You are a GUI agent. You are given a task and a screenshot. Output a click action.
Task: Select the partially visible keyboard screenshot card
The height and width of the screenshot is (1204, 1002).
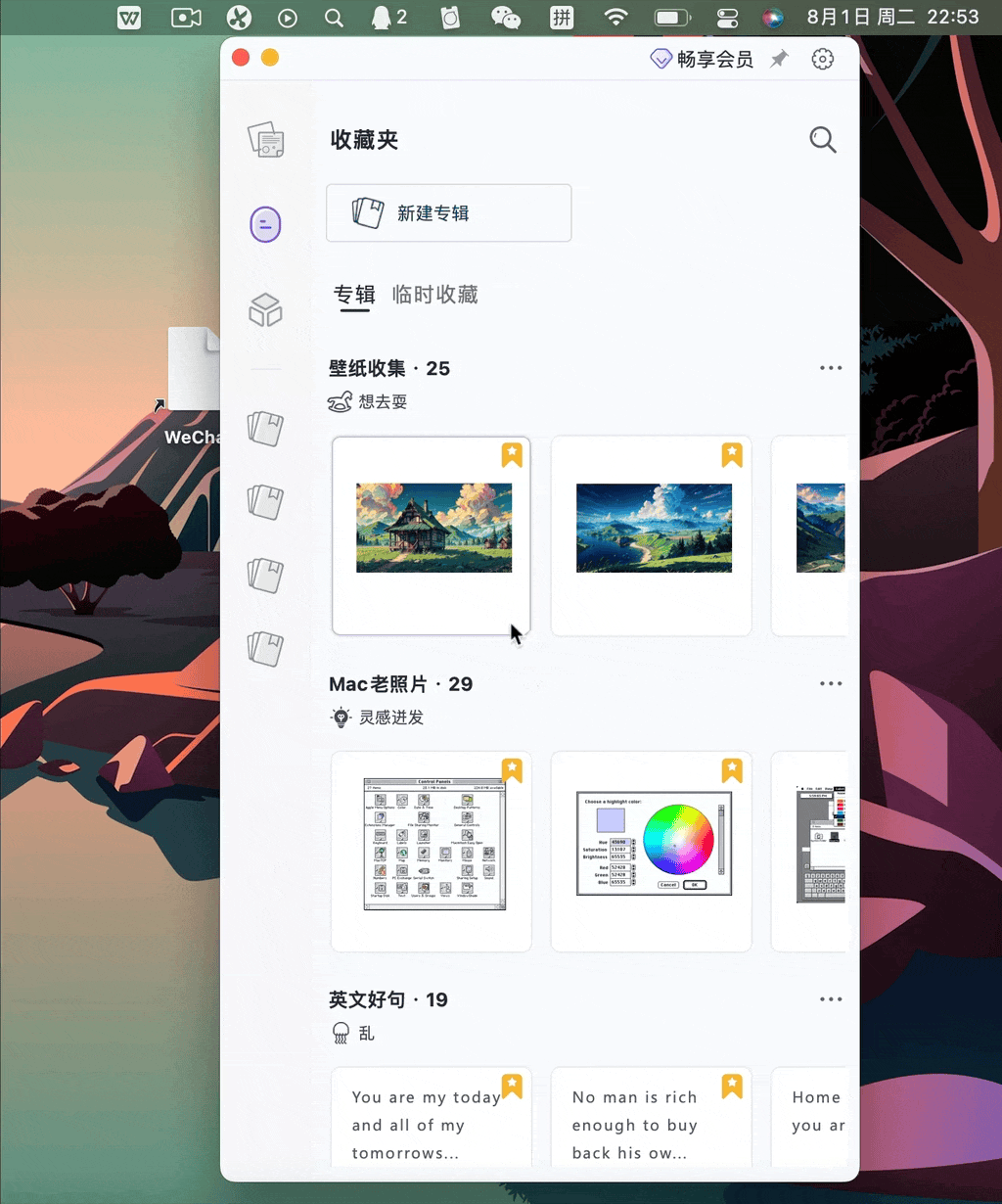pos(809,852)
